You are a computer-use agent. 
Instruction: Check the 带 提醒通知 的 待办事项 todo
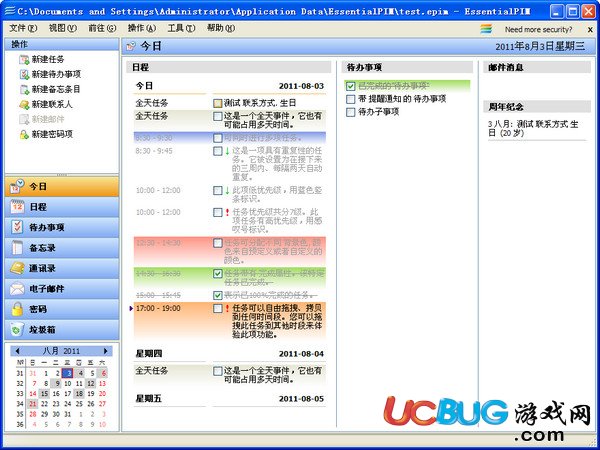351,99
